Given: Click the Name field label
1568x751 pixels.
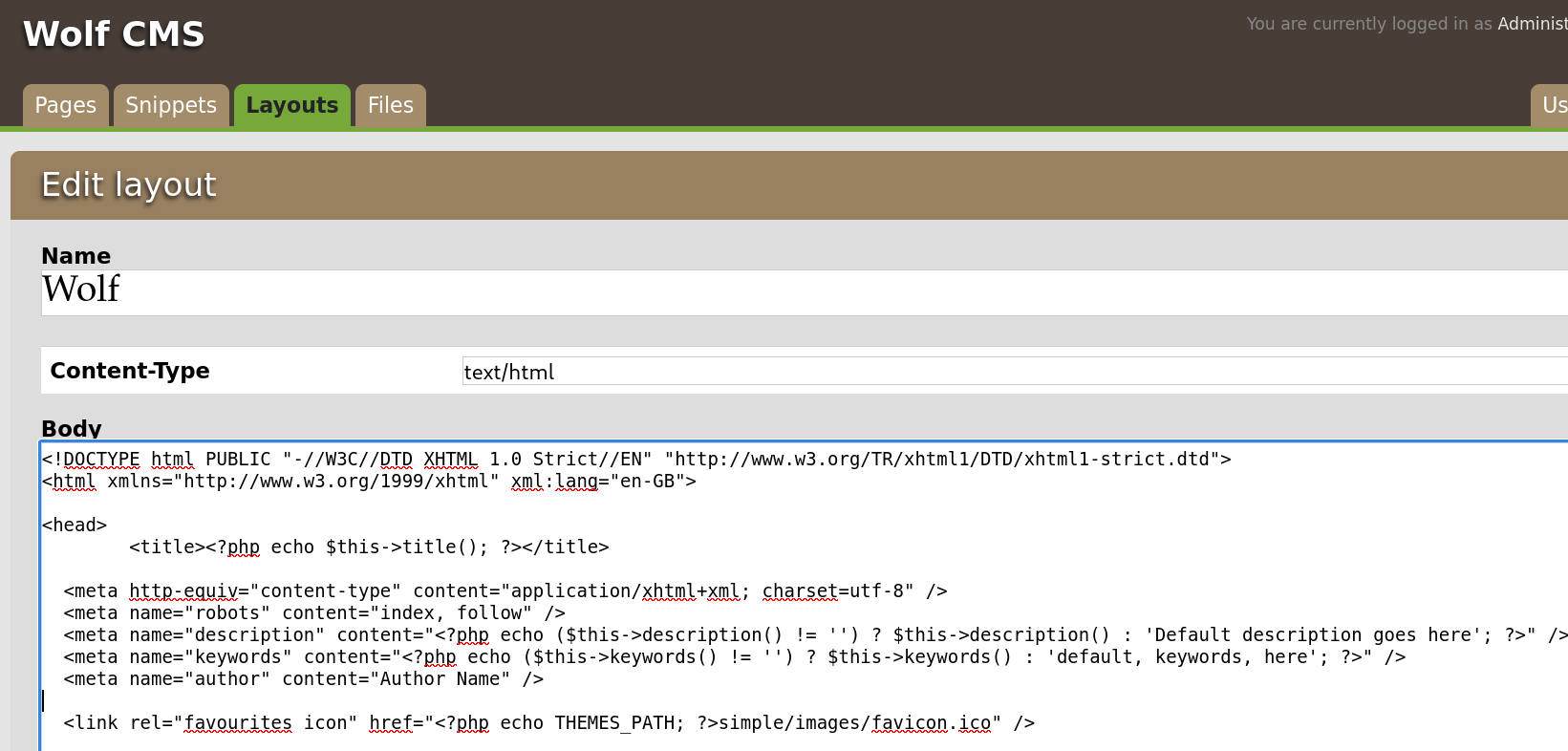Looking at the screenshot, I should 76,256.
